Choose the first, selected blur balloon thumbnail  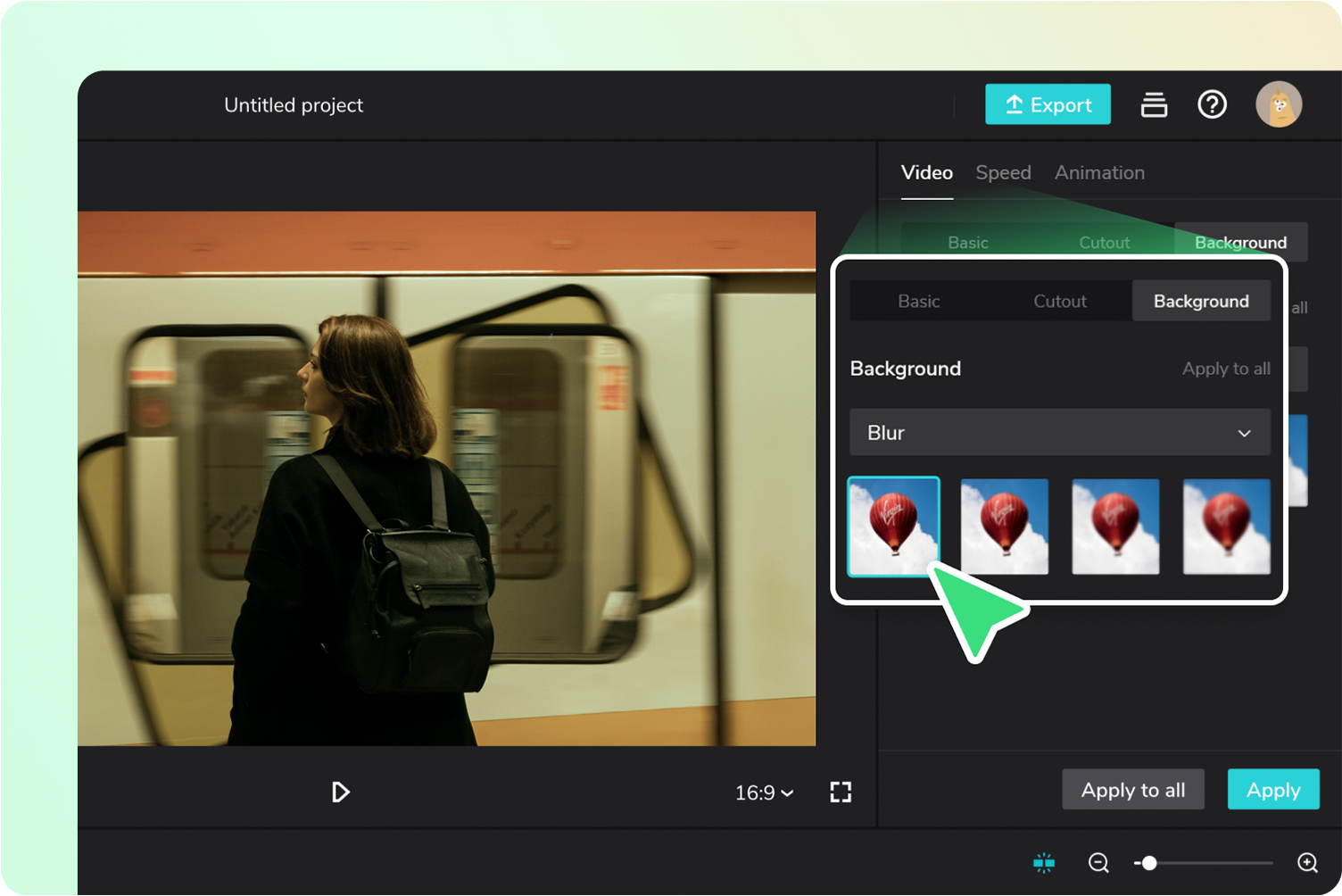point(893,527)
